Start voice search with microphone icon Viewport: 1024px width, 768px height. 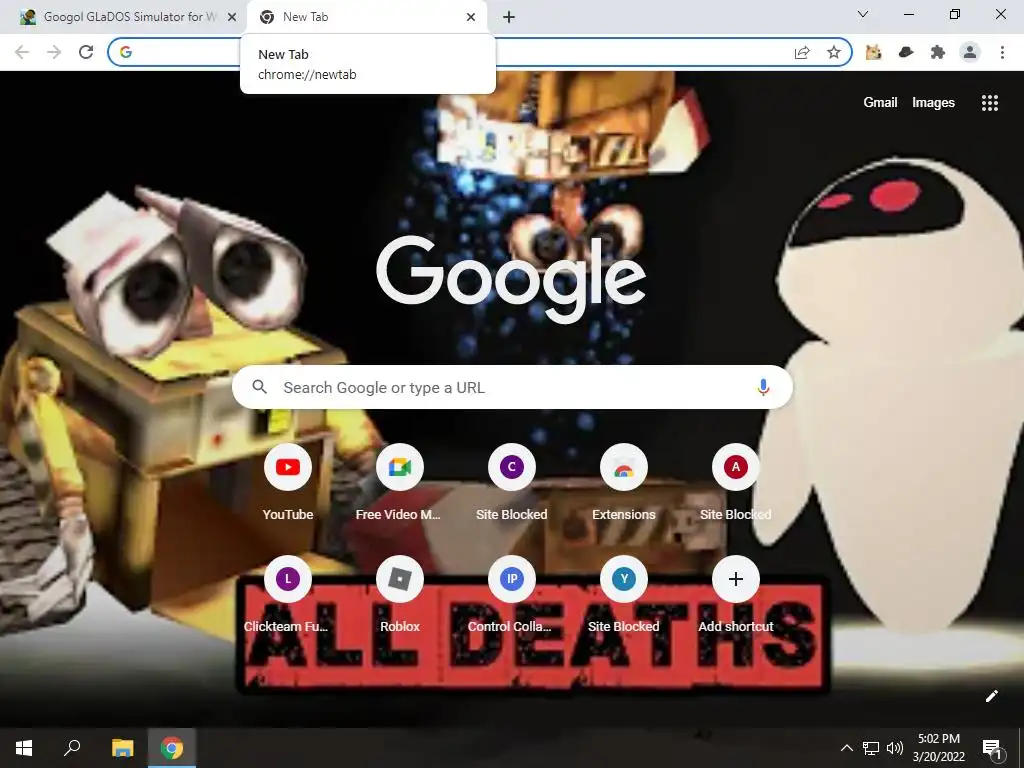[763, 387]
